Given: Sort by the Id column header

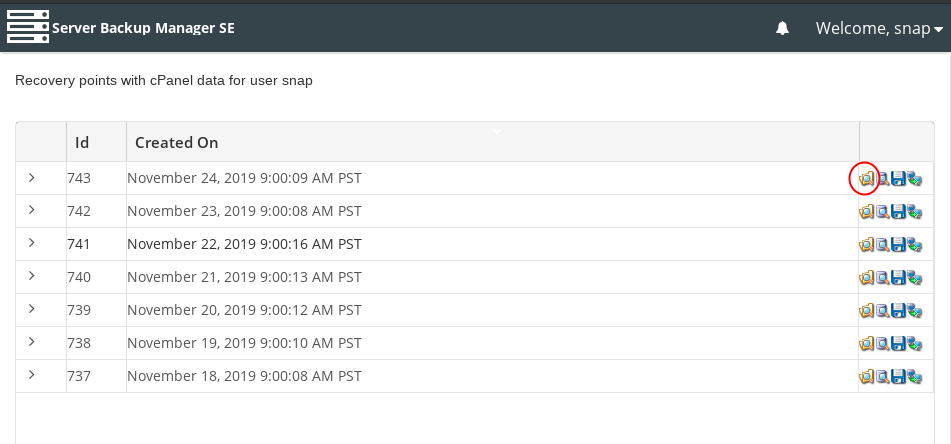Looking at the screenshot, I should point(83,142).
